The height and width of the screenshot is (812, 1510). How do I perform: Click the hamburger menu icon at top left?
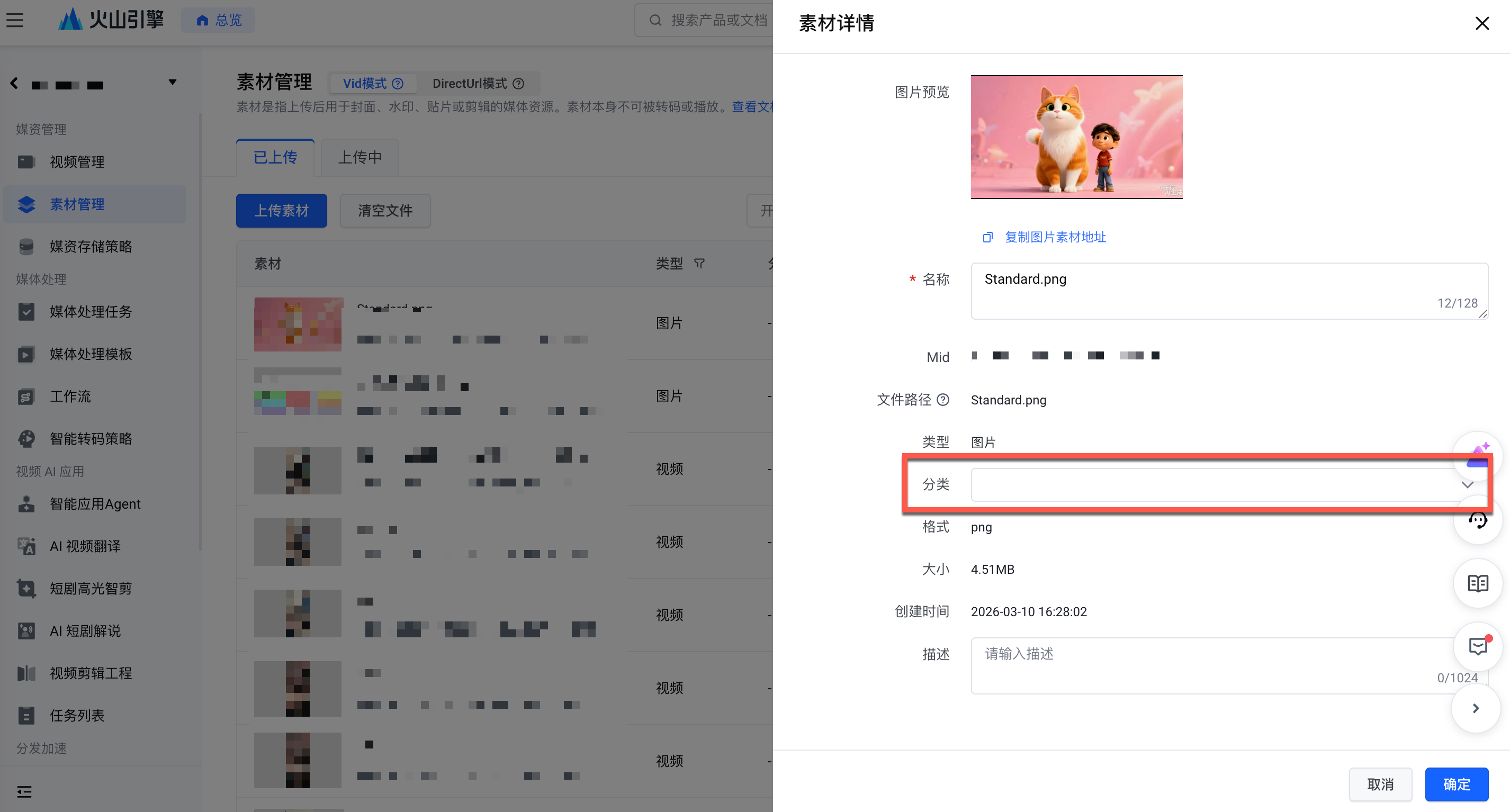coord(15,21)
